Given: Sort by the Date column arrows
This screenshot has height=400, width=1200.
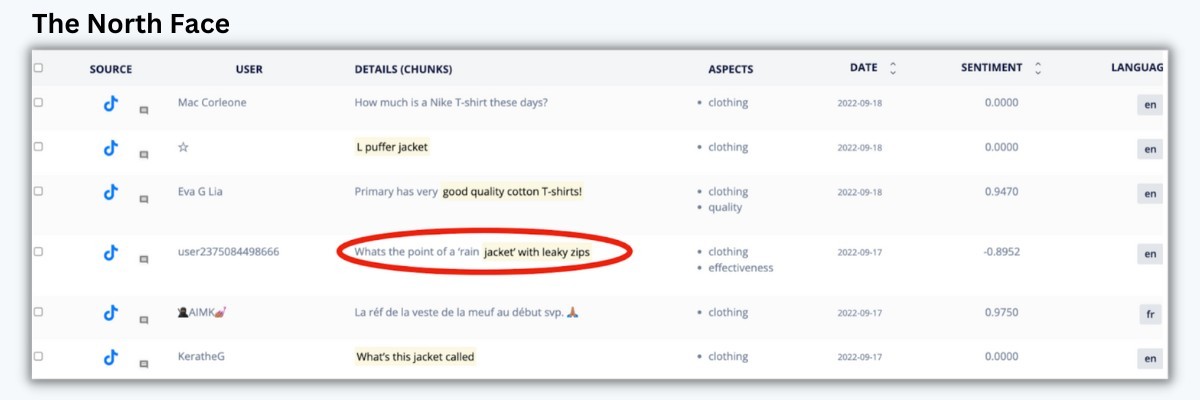Looking at the screenshot, I should click(x=893, y=68).
